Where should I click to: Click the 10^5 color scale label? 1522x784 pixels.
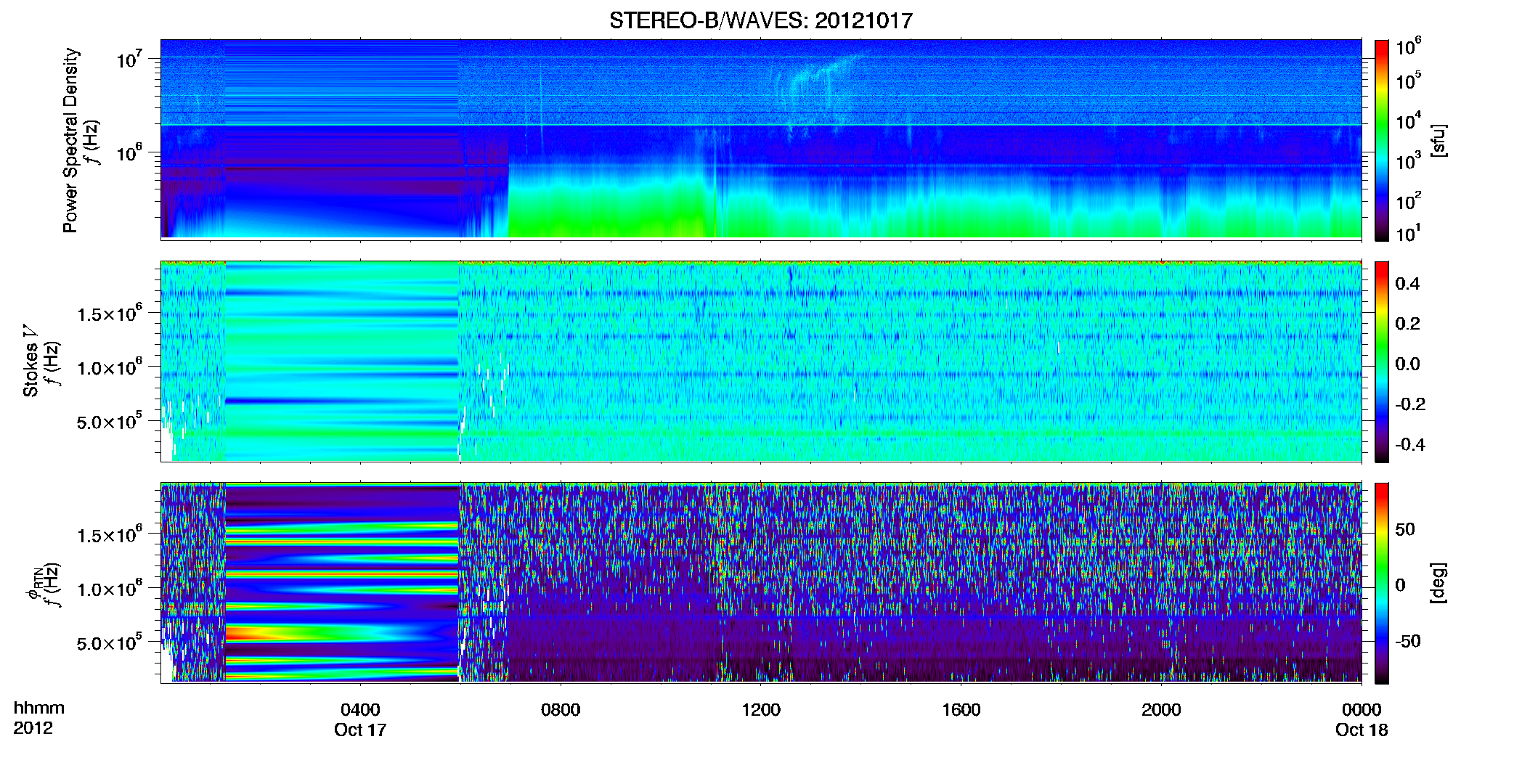click(x=1408, y=81)
